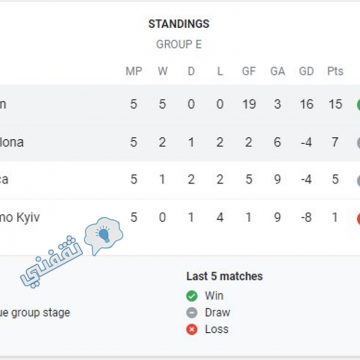Open the team name ending in Kyiv
Viewport: 360px width, 360px height.
tap(20, 218)
